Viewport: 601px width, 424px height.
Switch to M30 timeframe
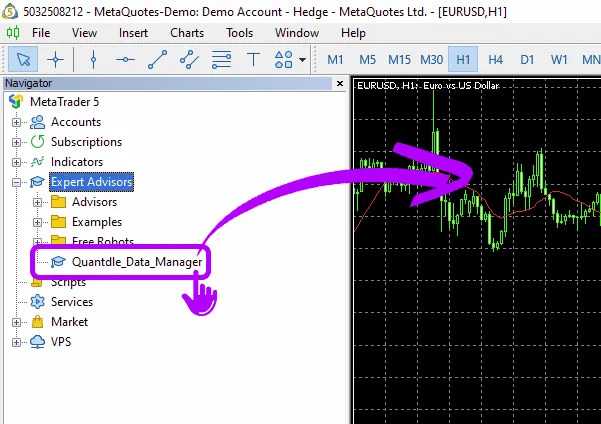(x=432, y=59)
